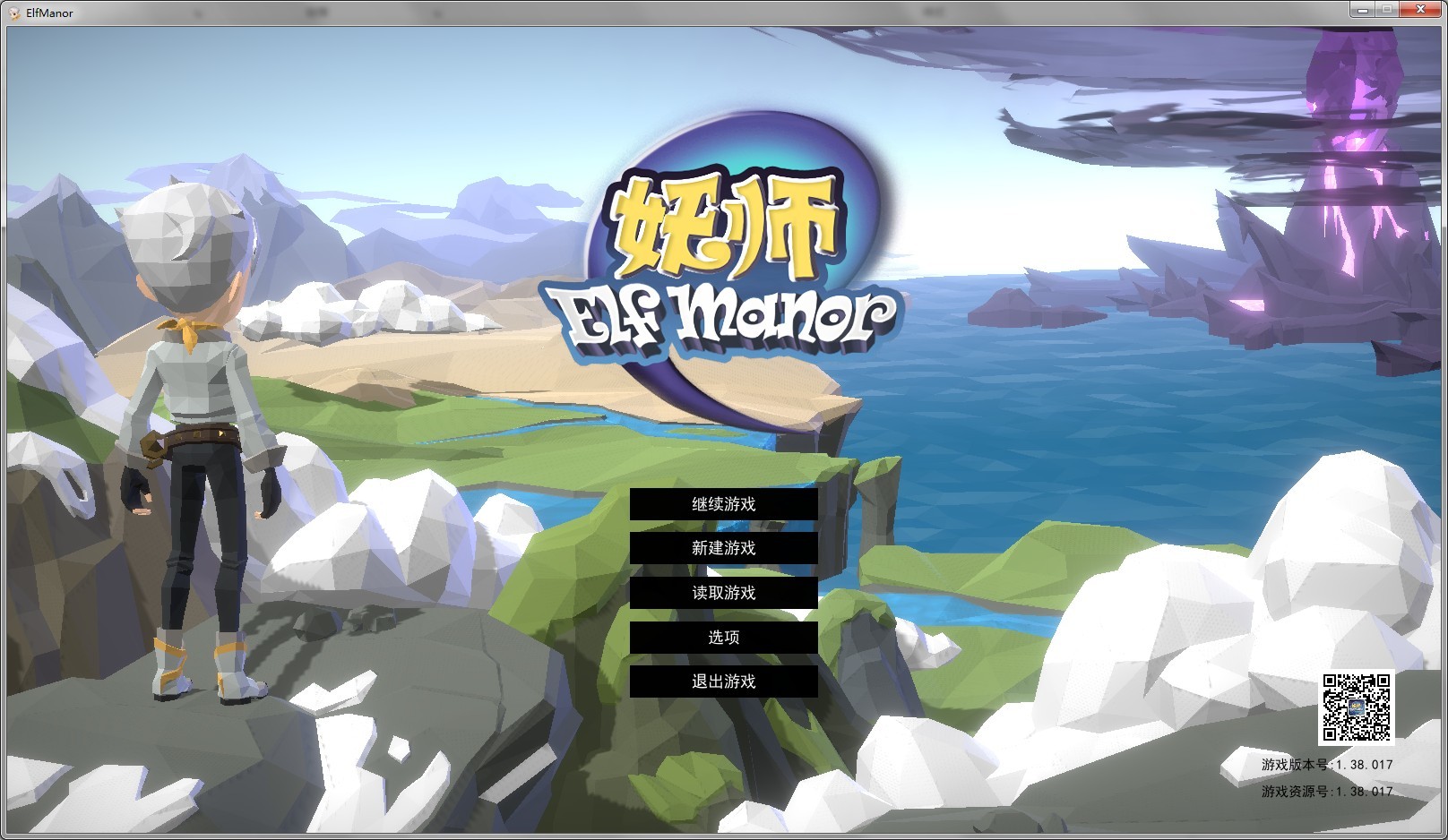Click the ElfManor title bar text
The height and width of the screenshot is (840, 1448).
pos(50,13)
